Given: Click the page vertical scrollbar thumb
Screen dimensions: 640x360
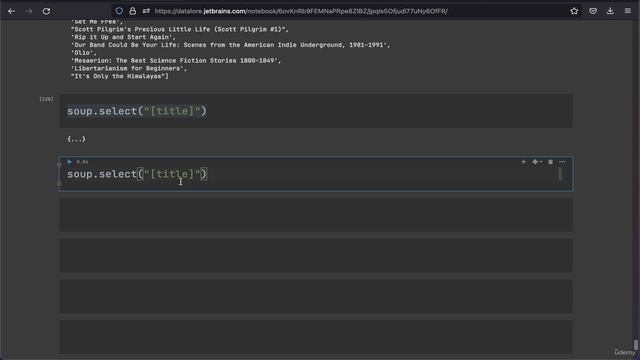Looking at the screenshot, I should pyautogui.click(x=636, y=344).
